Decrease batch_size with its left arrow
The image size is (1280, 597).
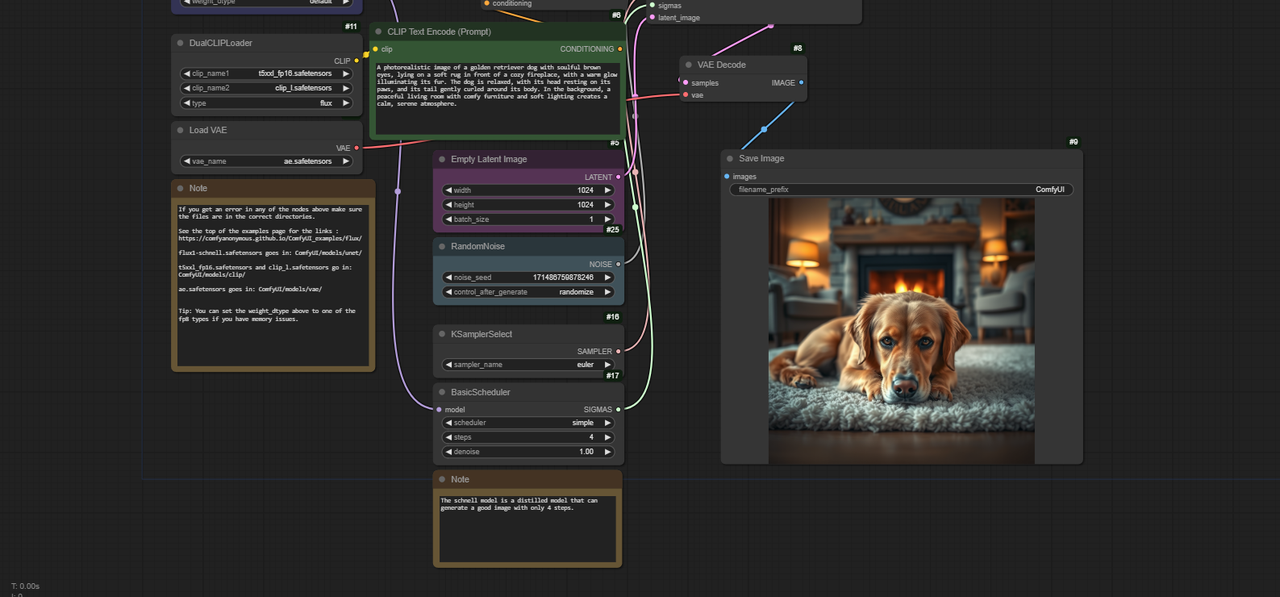pyautogui.click(x=449, y=219)
